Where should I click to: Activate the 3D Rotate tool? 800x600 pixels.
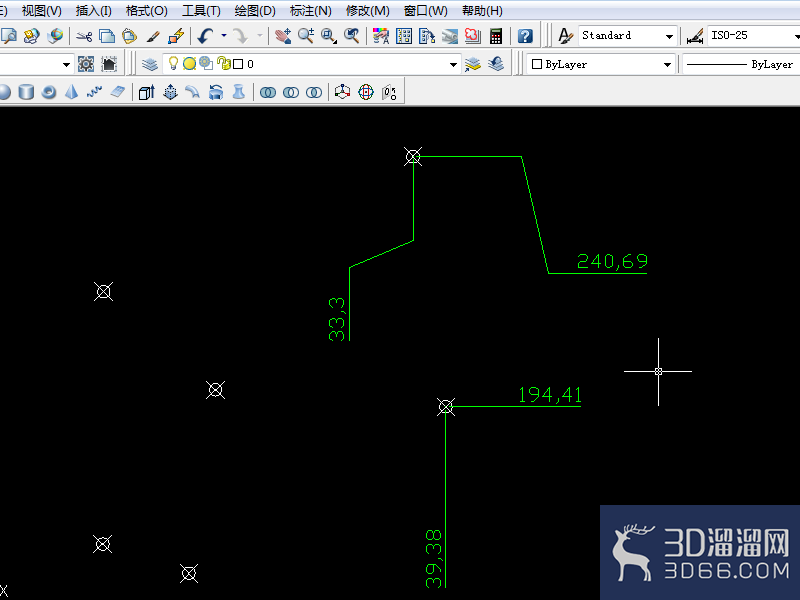pyautogui.click(x=366, y=92)
